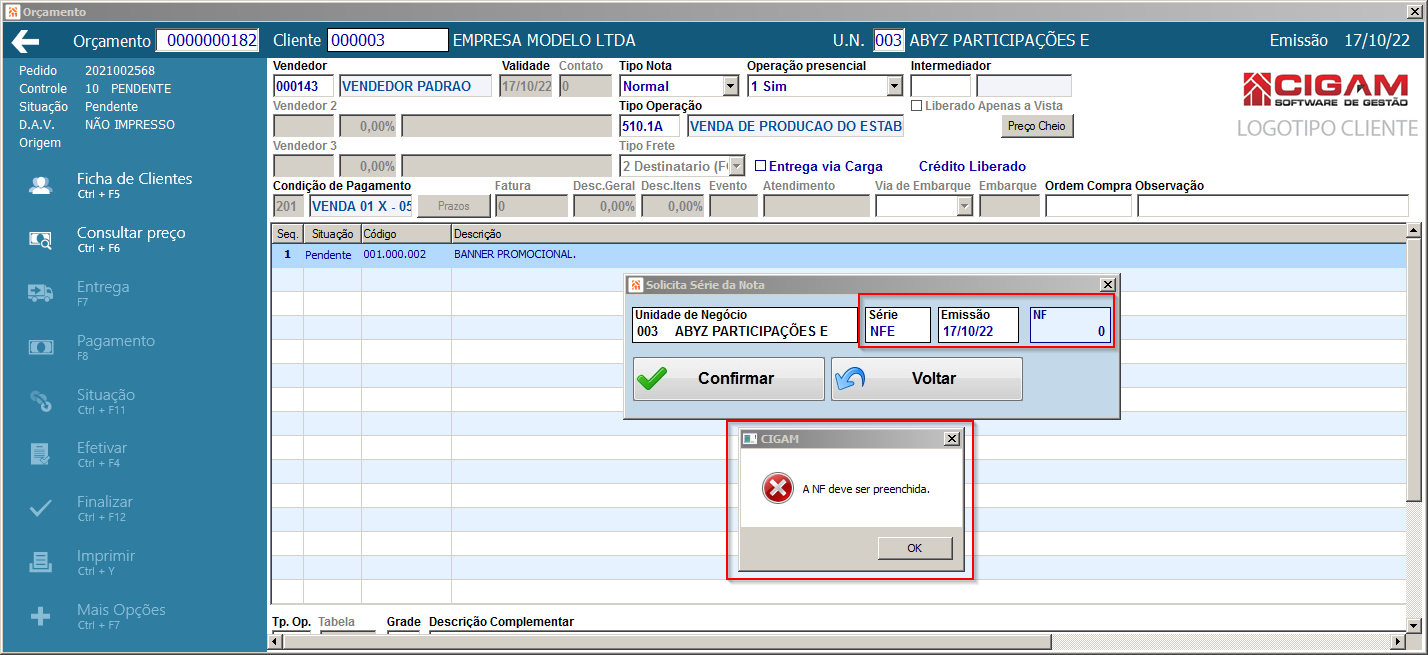Viewport: 1428px width, 655px height.
Task: Click the Condição de Pagamento description field
Action: 360,206
